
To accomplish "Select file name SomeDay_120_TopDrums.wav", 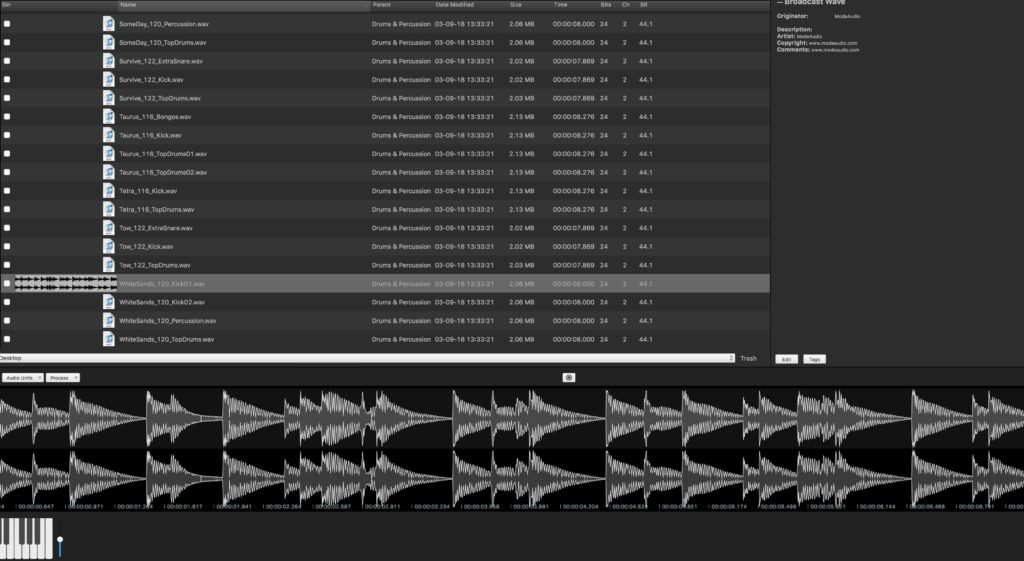I will [163, 42].
